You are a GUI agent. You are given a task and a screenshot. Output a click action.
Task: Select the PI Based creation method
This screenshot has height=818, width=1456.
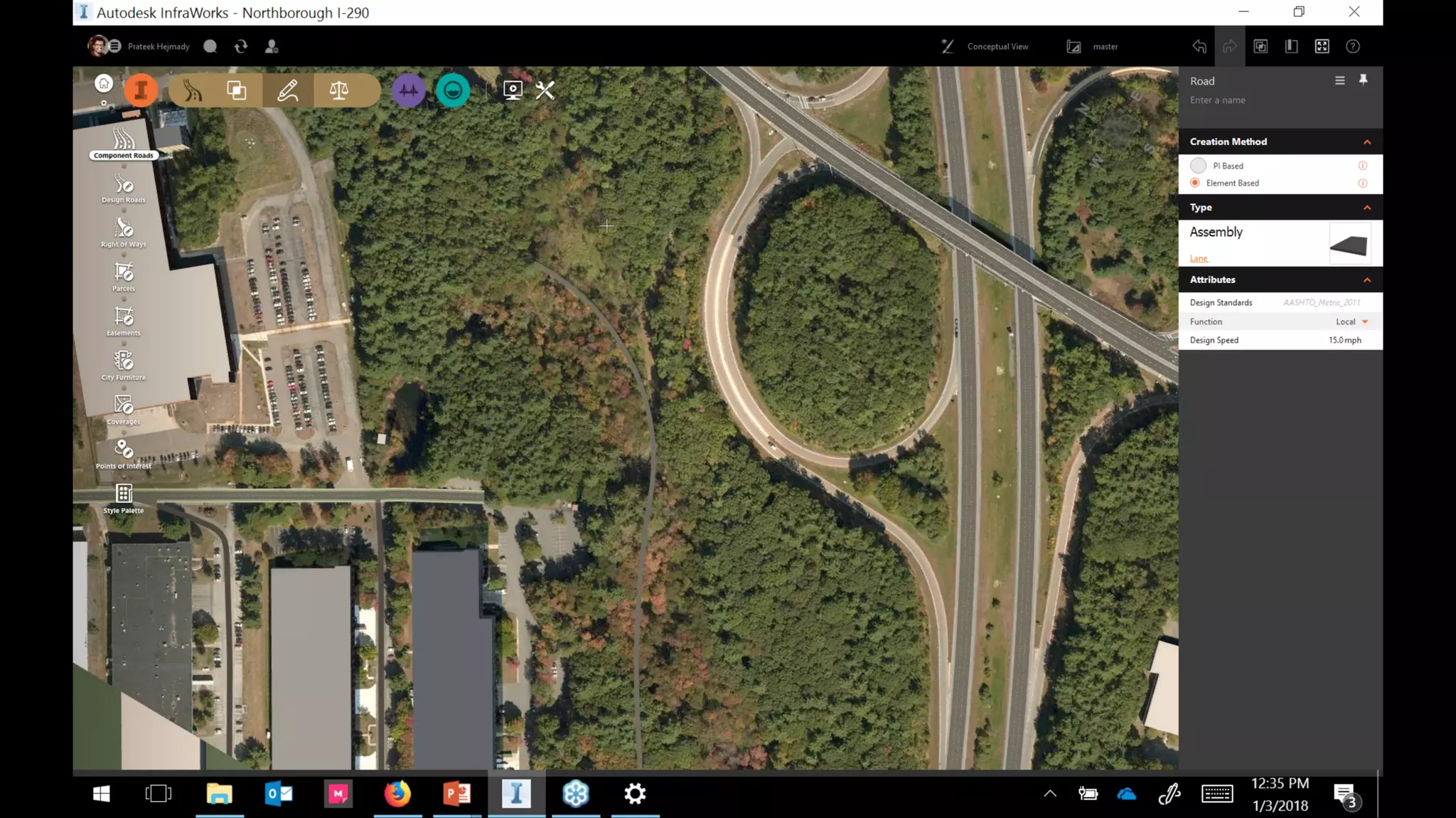1198,166
